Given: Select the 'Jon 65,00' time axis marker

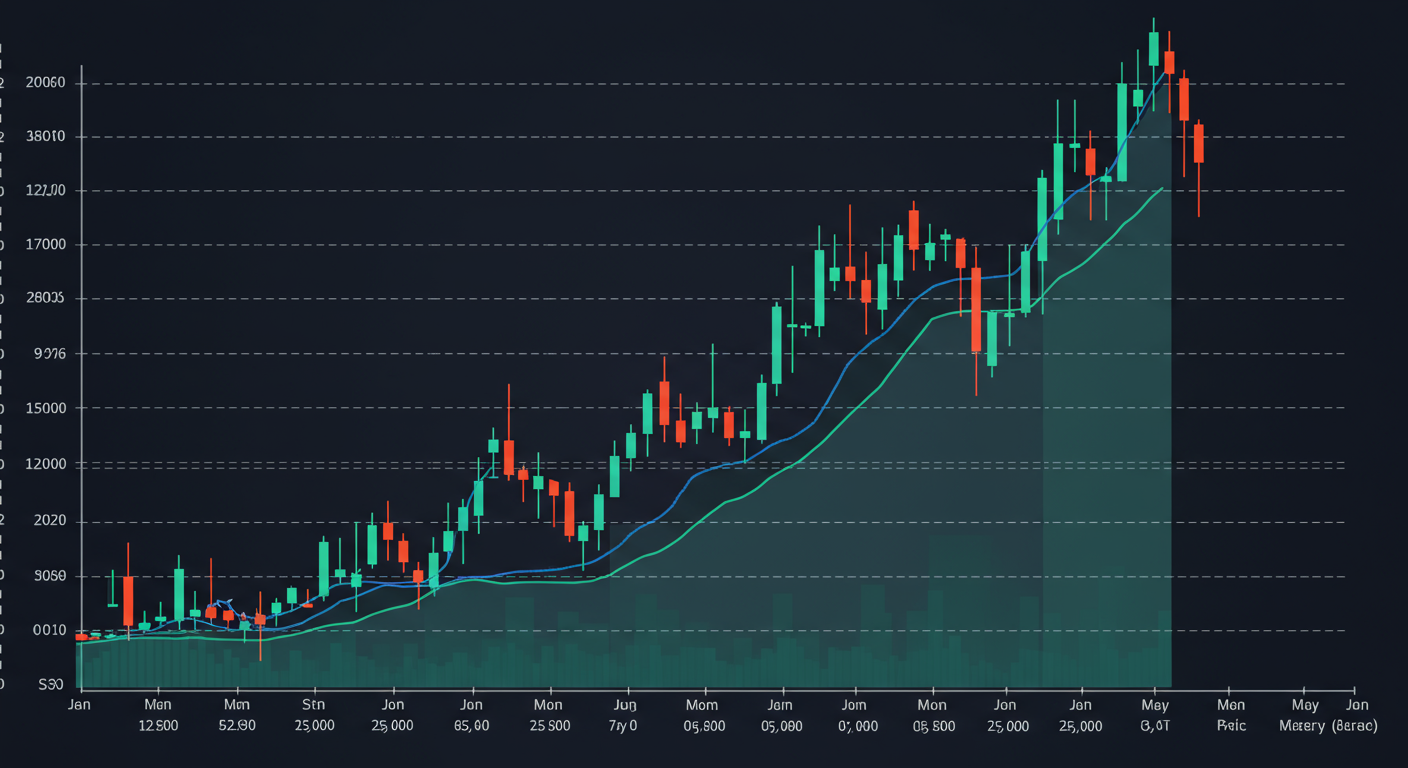Looking at the screenshot, I should click(x=471, y=715).
